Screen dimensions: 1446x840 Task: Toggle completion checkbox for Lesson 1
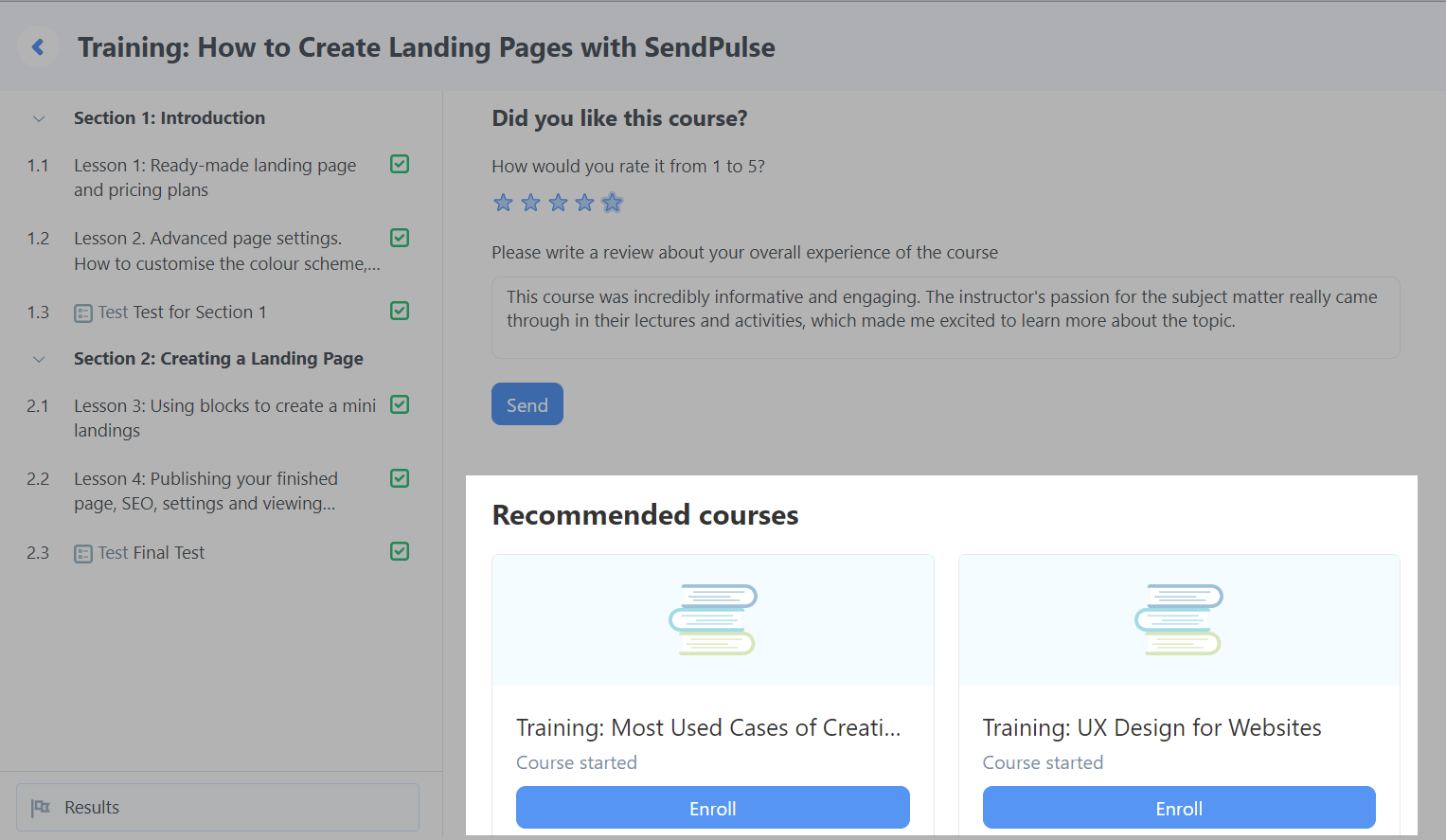(400, 165)
